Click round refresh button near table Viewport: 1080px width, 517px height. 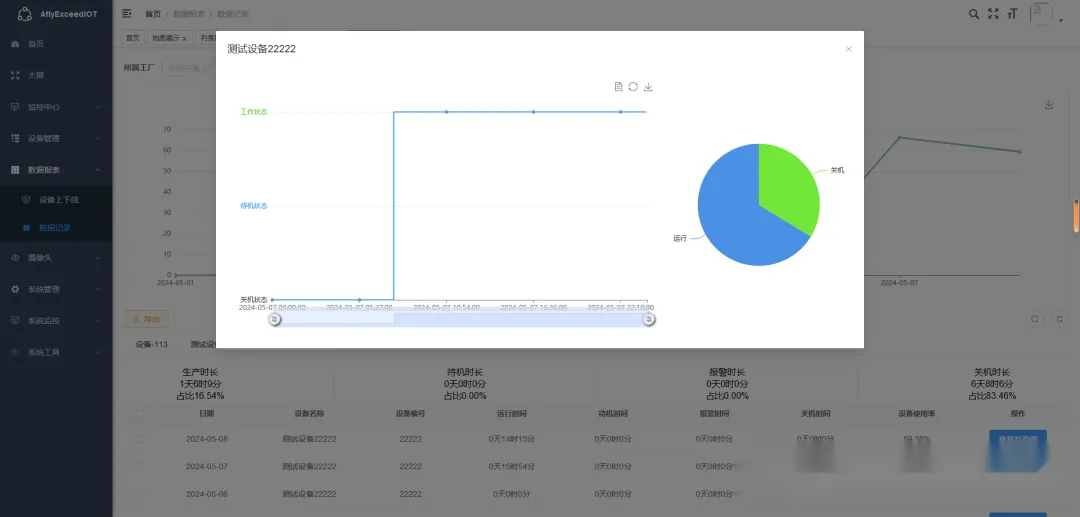tap(1060, 319)
